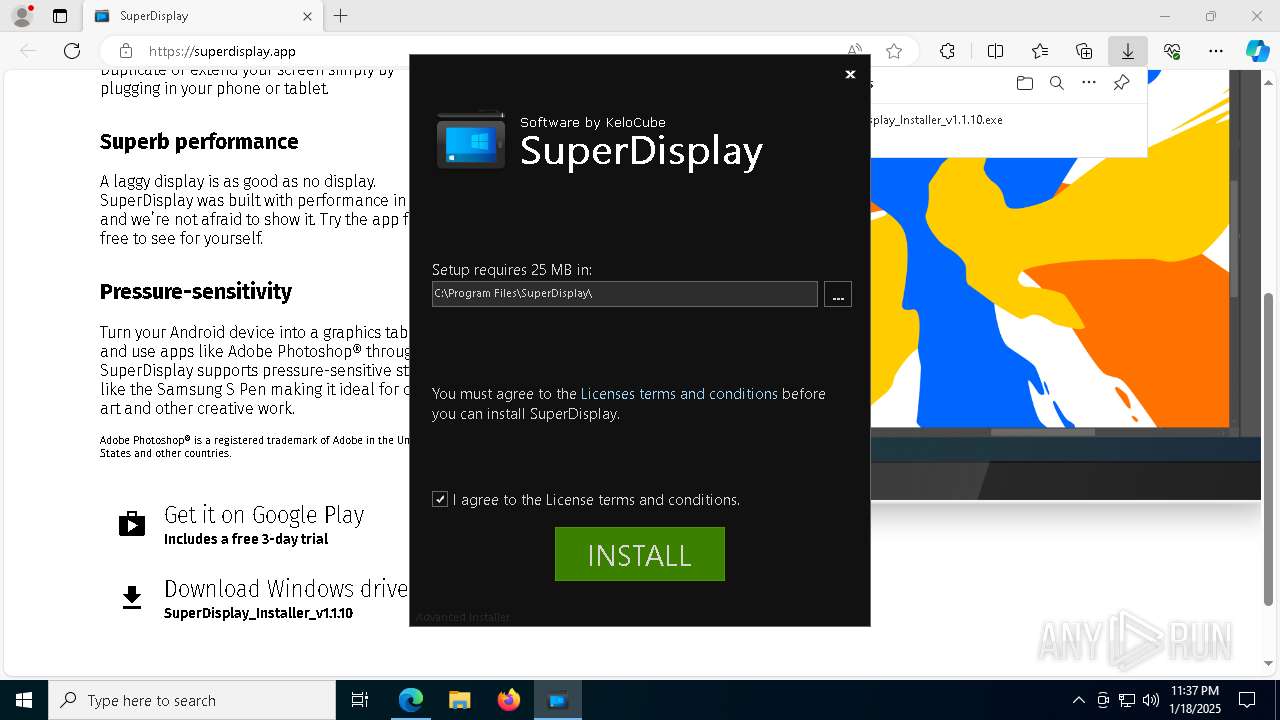The height and width of the screenshot is (720, 1280).
Task: Browse for install folder with ellipsis button
Action: click(838, 294)
